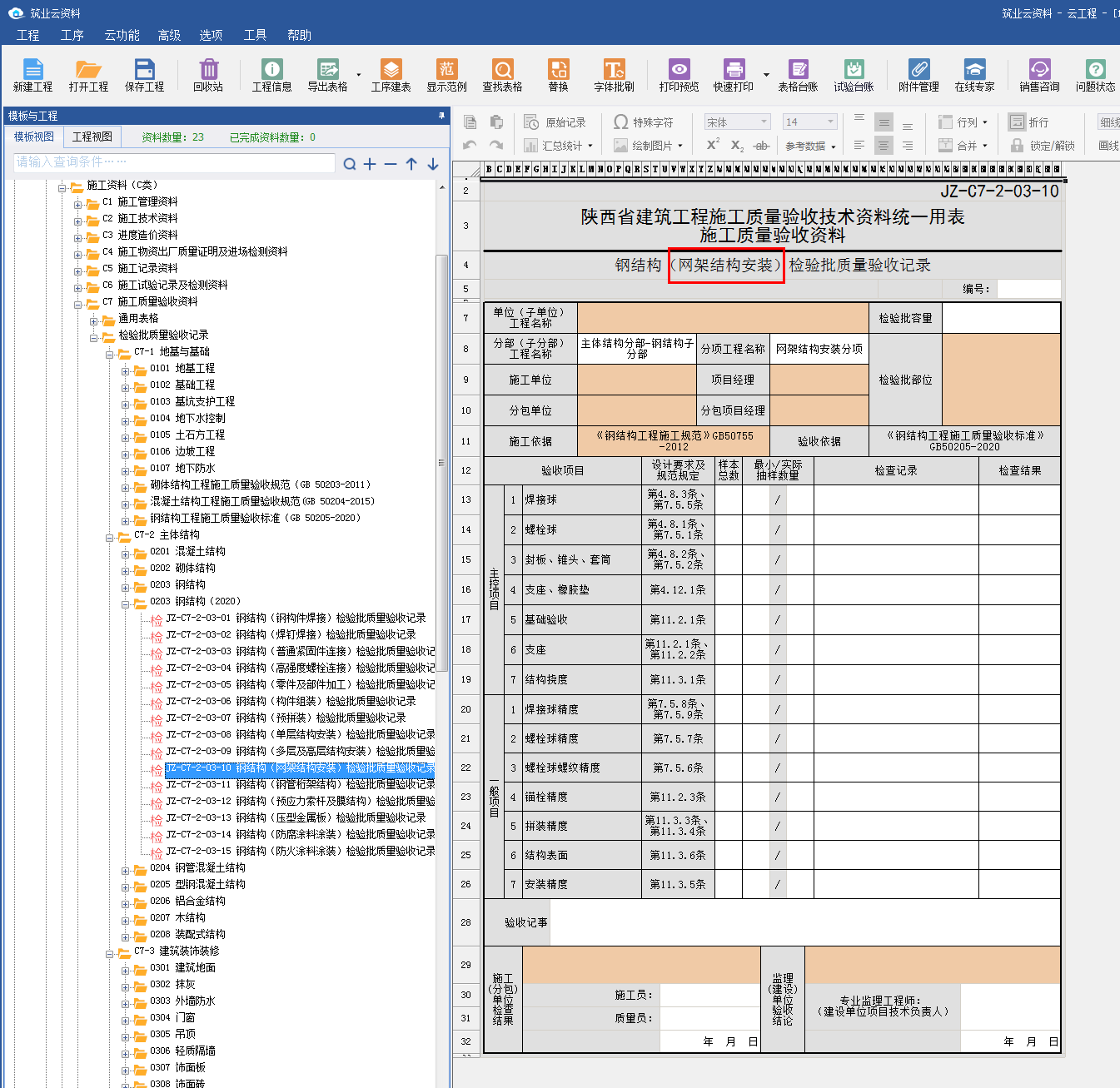1120x1088 pixels.
Task: Click the 请输入查询条件 search field
Action: (174, 162)
